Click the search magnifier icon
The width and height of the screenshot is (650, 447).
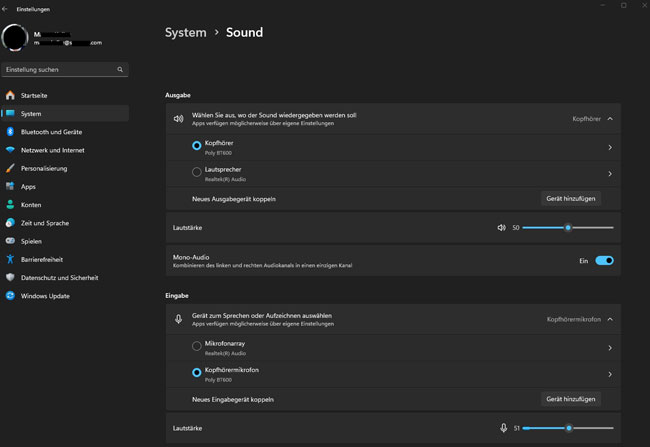click(x=121, y=70)
